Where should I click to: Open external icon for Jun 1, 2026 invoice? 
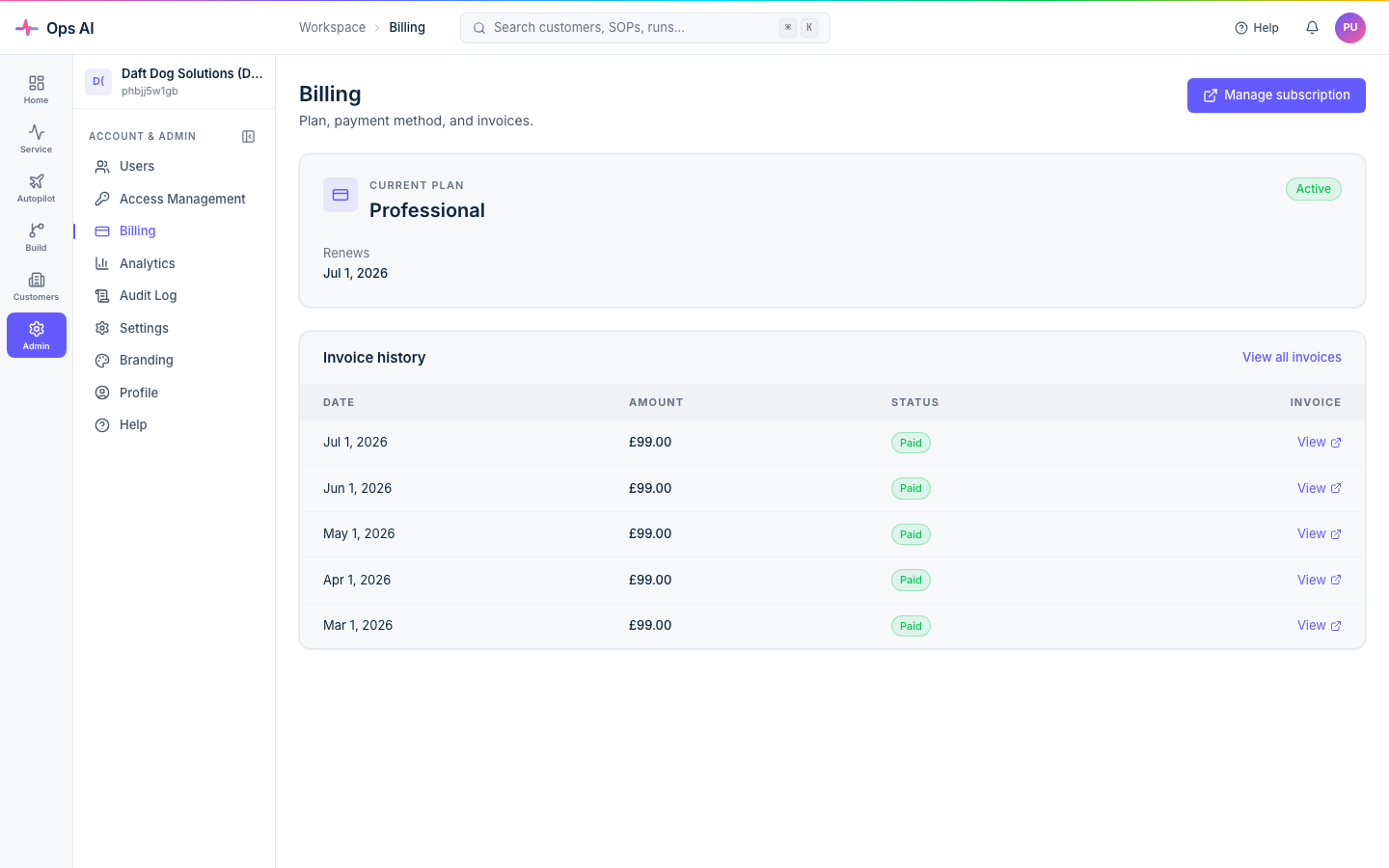(1336, 489)
